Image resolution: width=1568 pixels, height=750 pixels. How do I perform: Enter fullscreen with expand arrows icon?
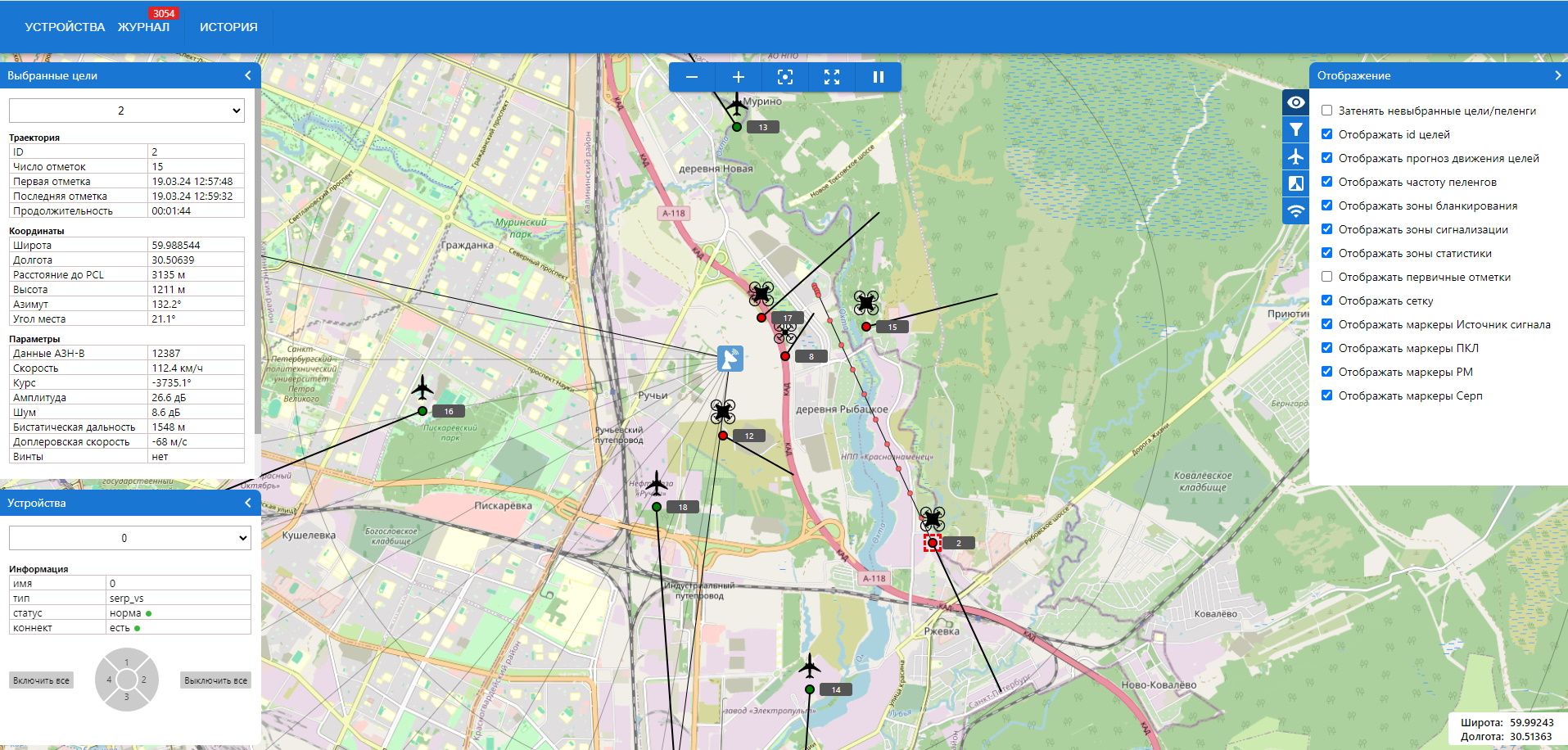tap(832, 77)
